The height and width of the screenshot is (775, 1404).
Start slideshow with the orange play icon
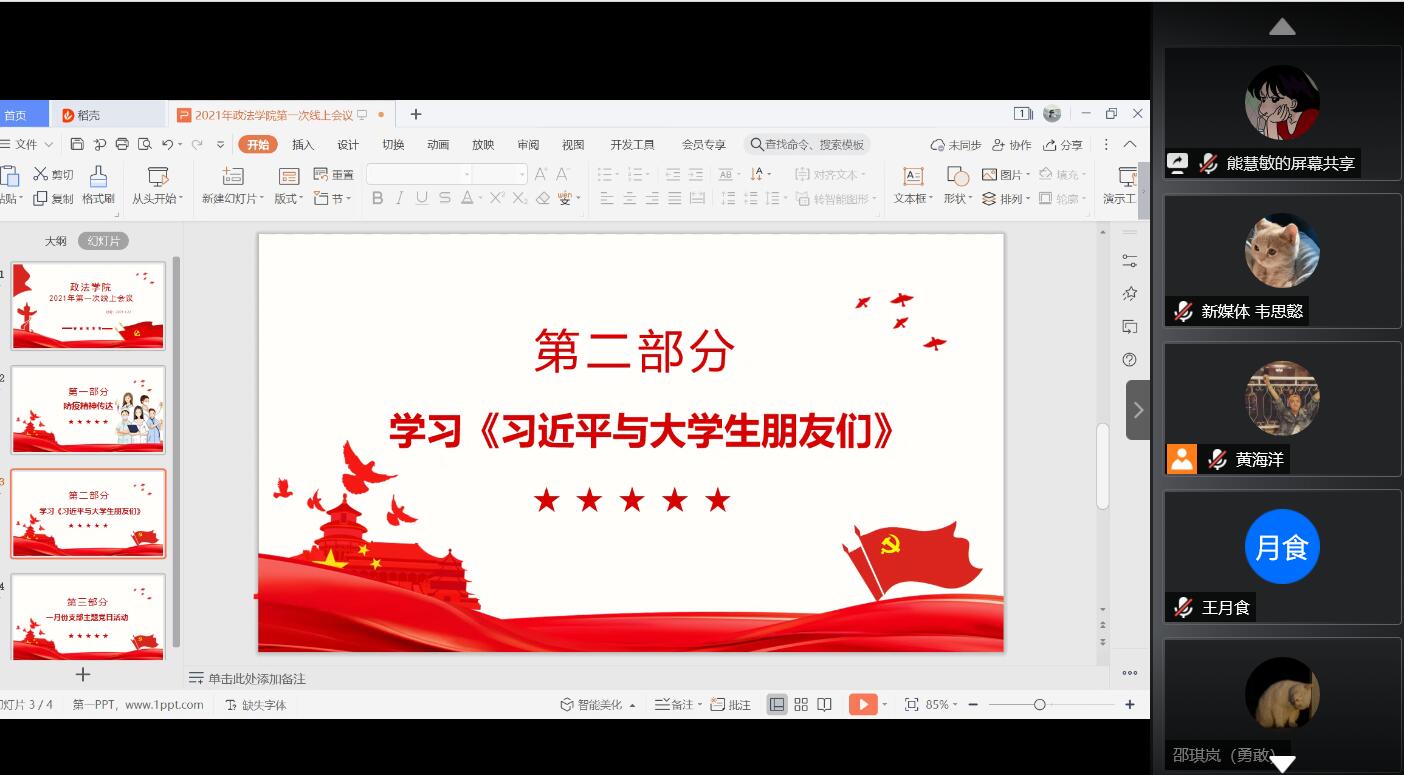(x=862, y=704)
